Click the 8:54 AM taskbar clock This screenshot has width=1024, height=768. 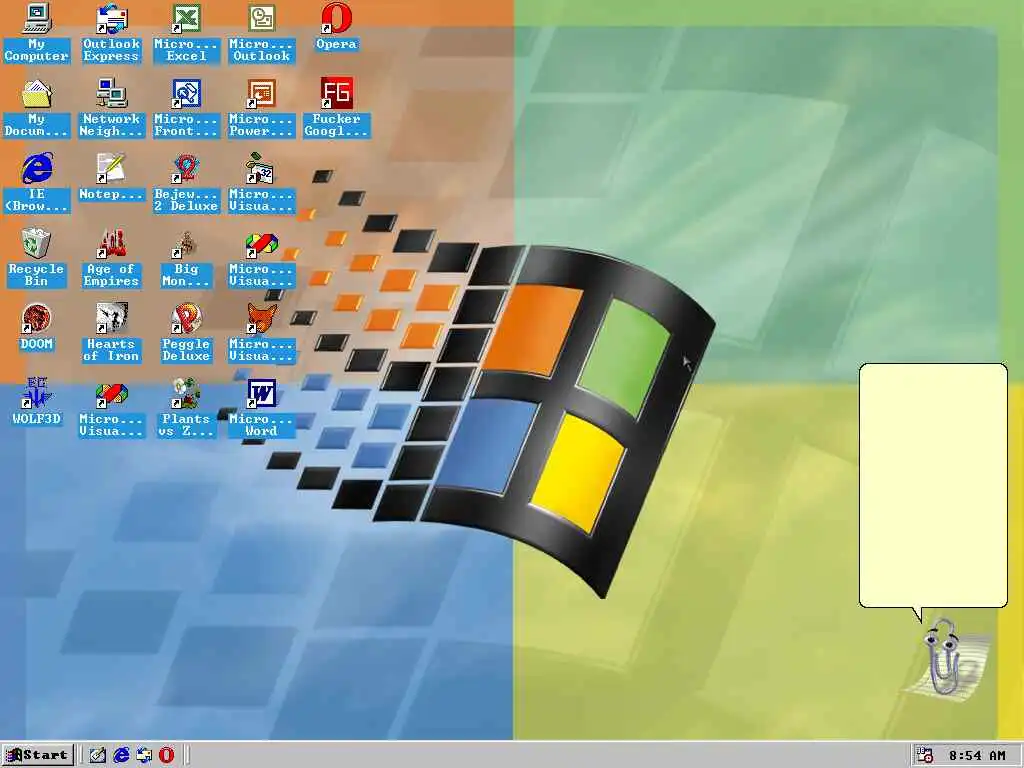click(x=977, y=756)
